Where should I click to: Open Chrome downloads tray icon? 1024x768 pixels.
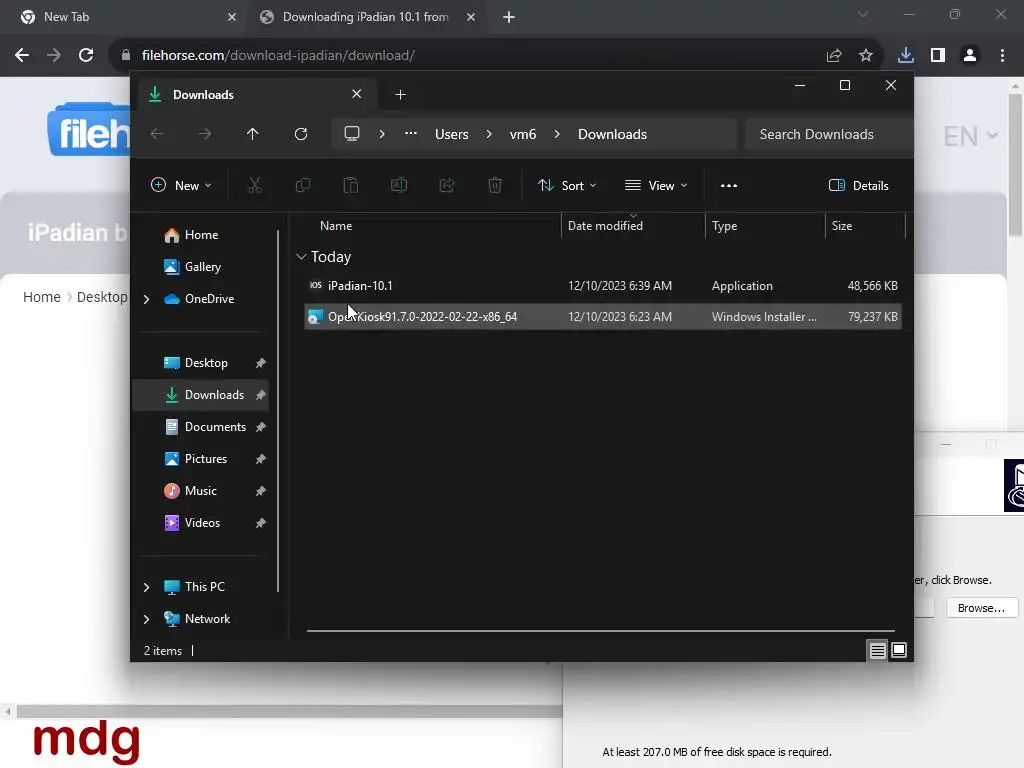tap(906, 56)
